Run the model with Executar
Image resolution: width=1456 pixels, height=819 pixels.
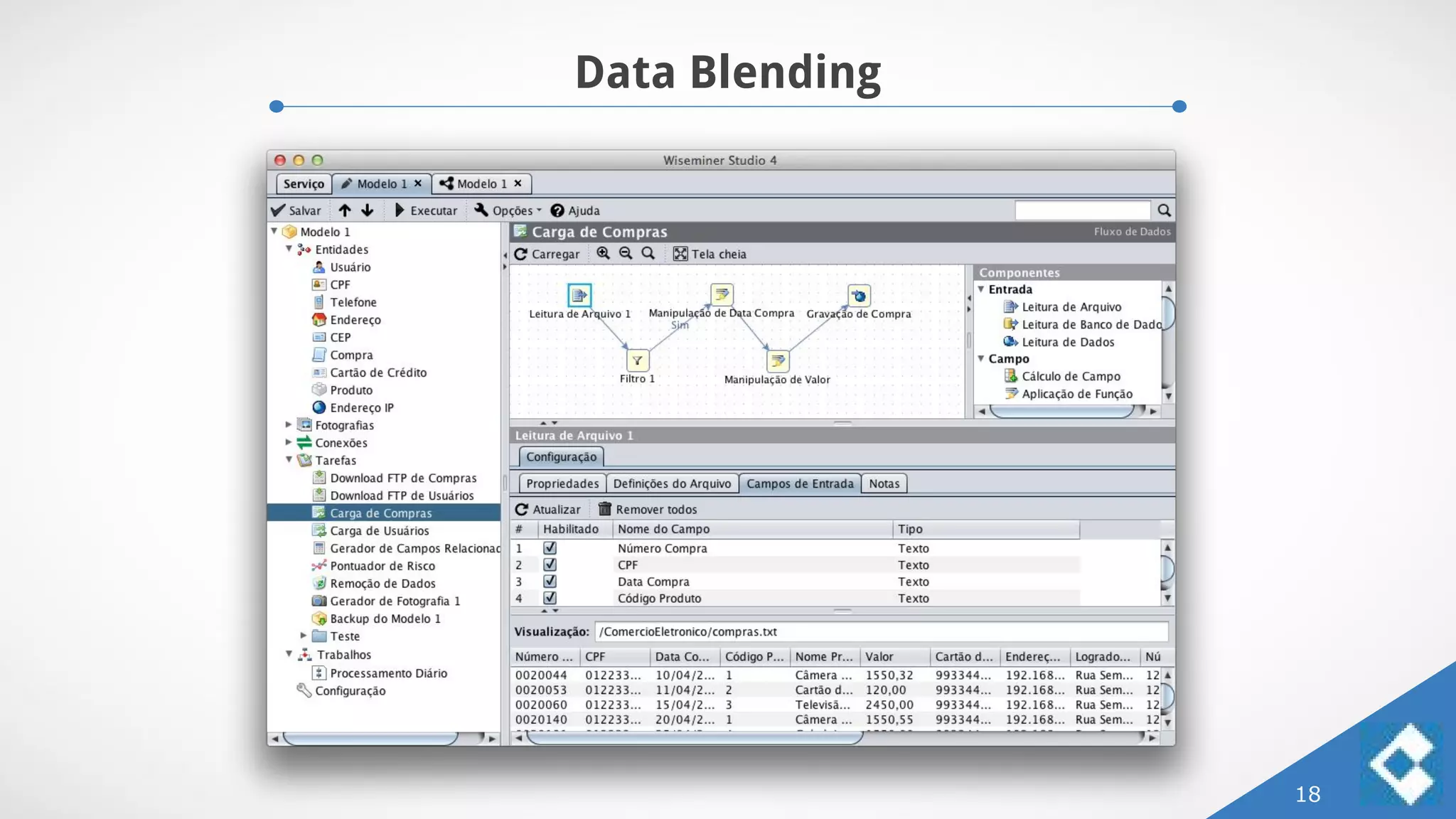click(x=425, y=210)
